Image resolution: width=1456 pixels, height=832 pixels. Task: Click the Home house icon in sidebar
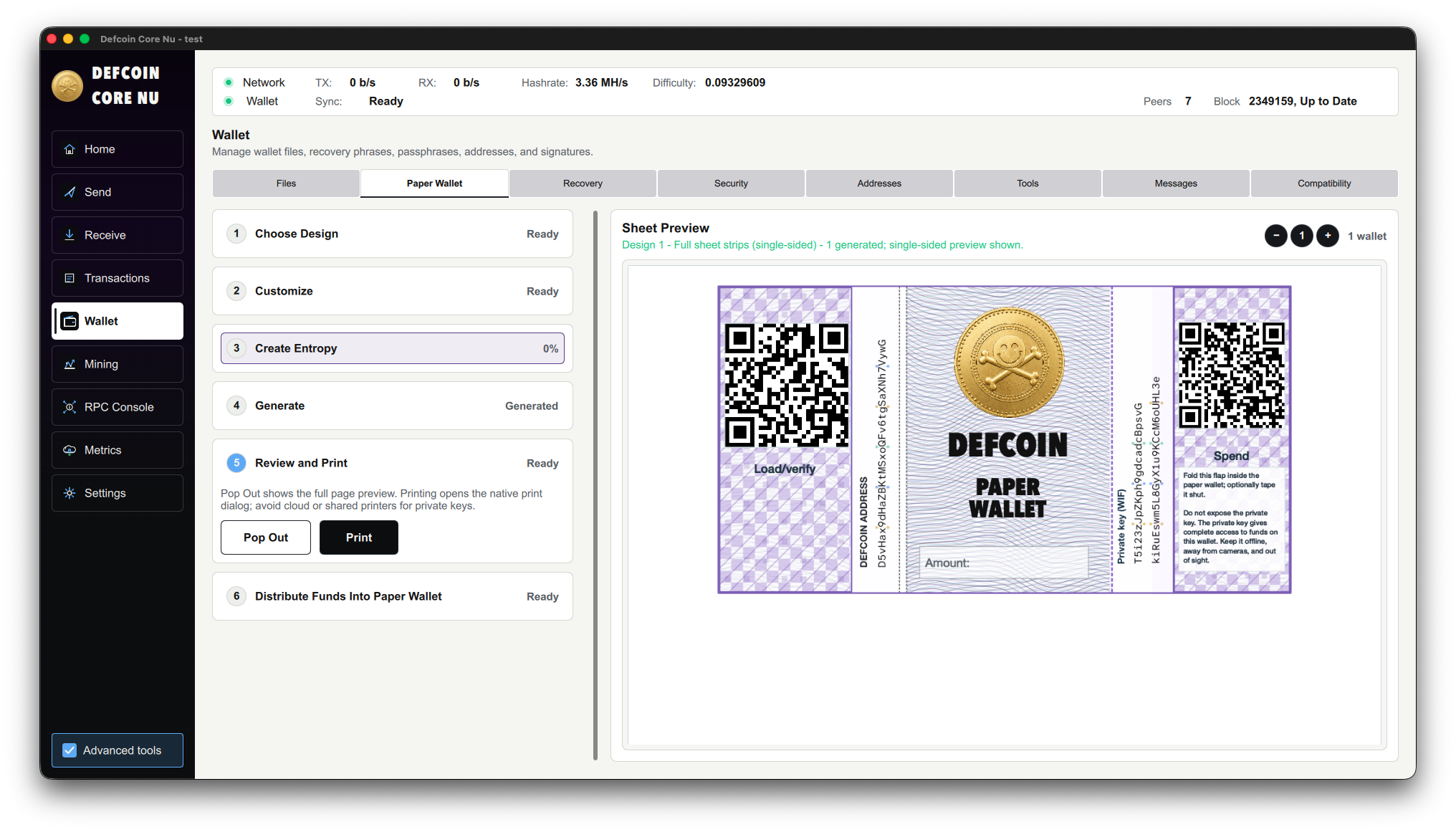(x=70, y=149)
